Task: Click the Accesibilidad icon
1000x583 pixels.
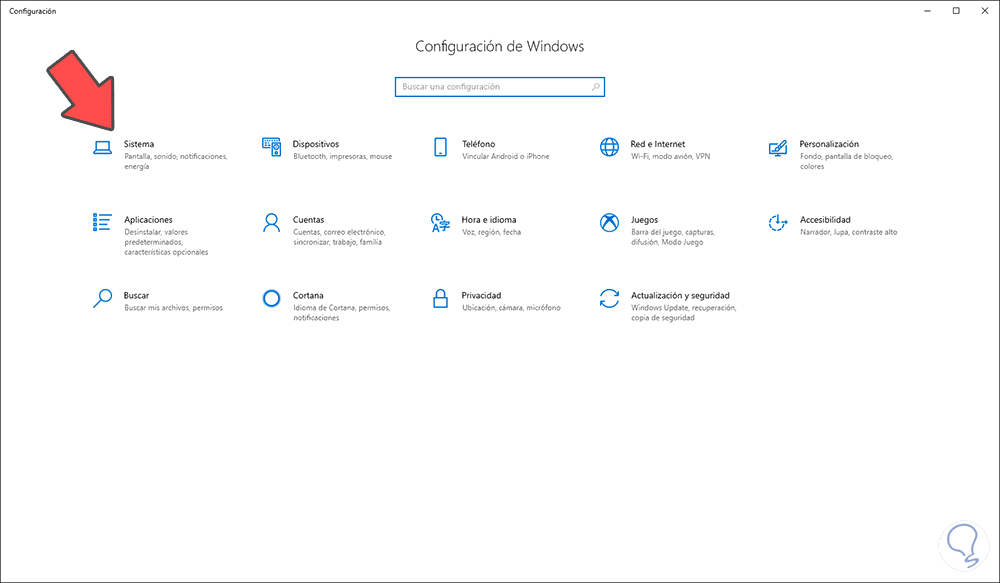Action: pyautogui.click(x=778, y=222)
